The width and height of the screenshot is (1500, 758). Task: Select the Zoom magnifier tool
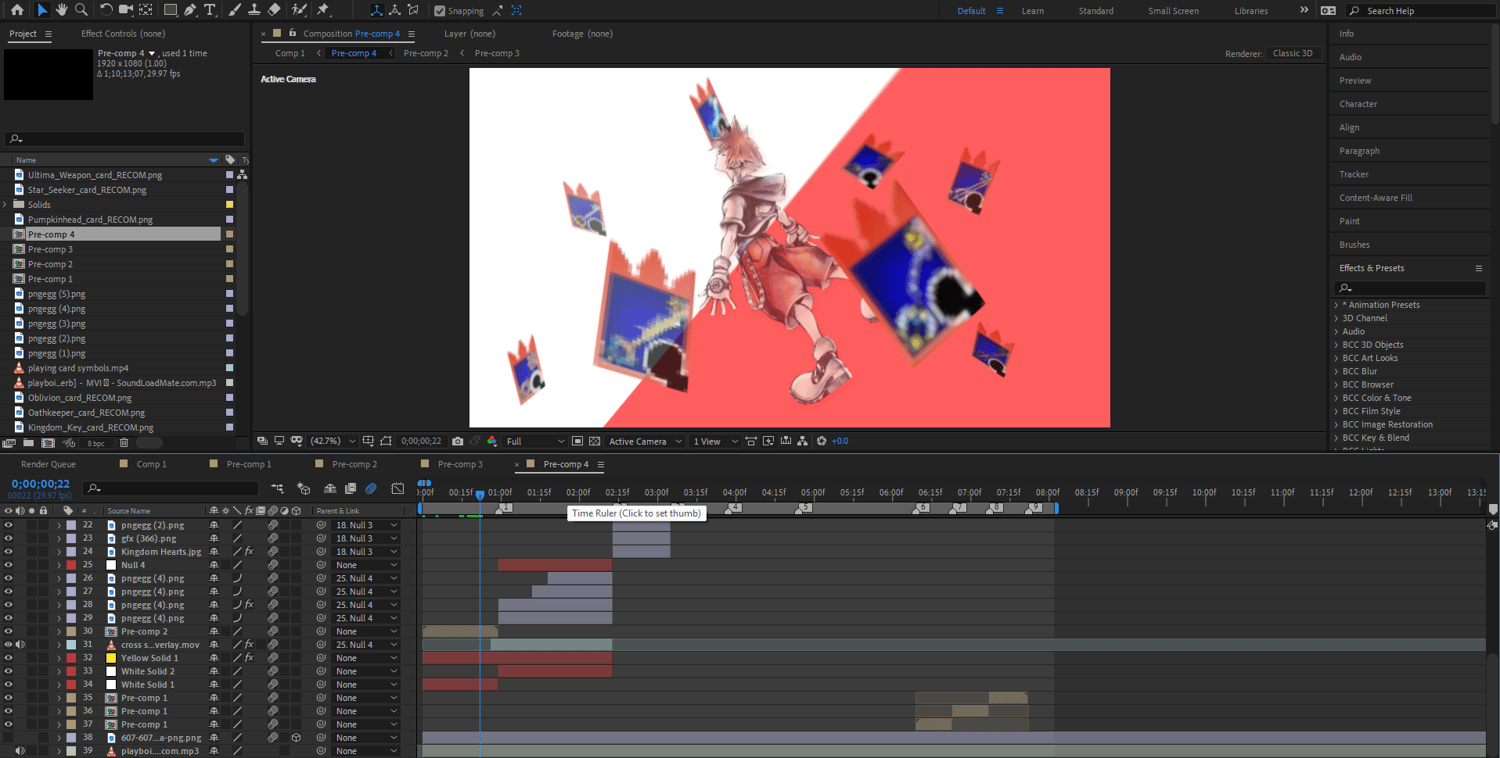point(81,10)
